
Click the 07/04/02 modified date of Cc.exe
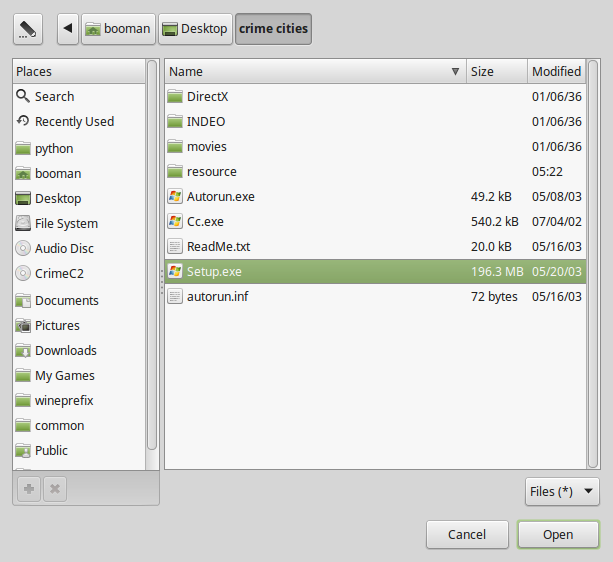coord(557,222)
